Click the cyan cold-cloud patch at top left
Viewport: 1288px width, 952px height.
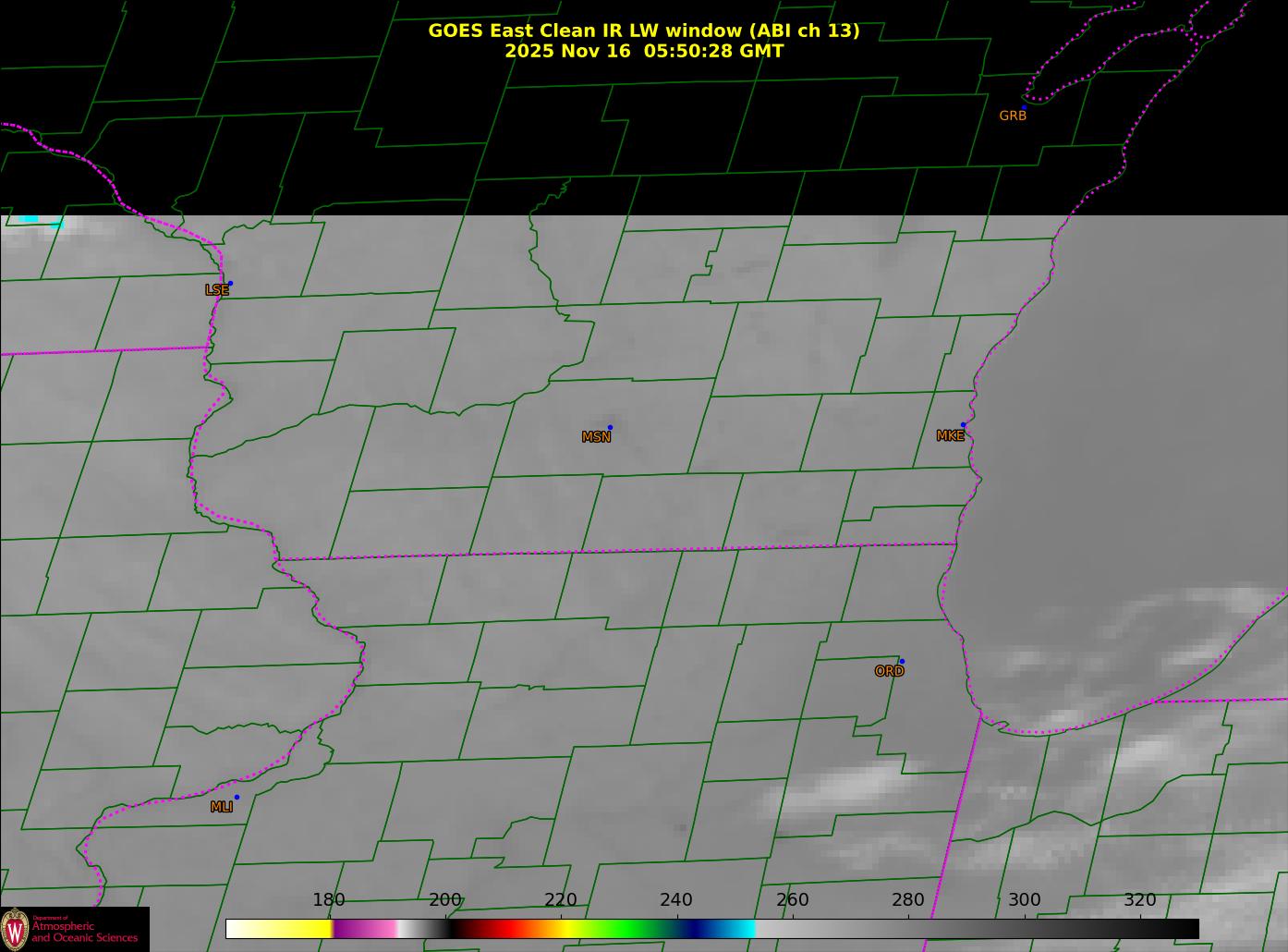click(x=30, y=219)
